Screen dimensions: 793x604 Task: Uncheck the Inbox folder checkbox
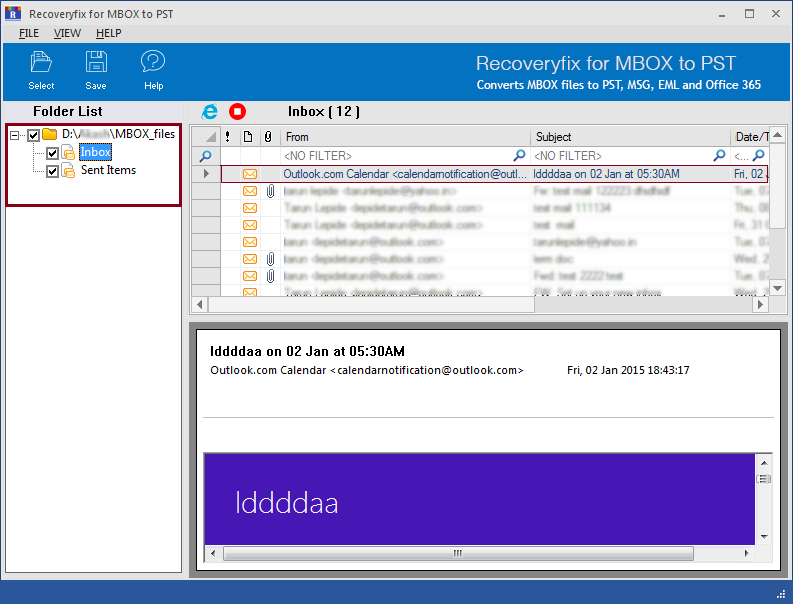coord(52,153)
